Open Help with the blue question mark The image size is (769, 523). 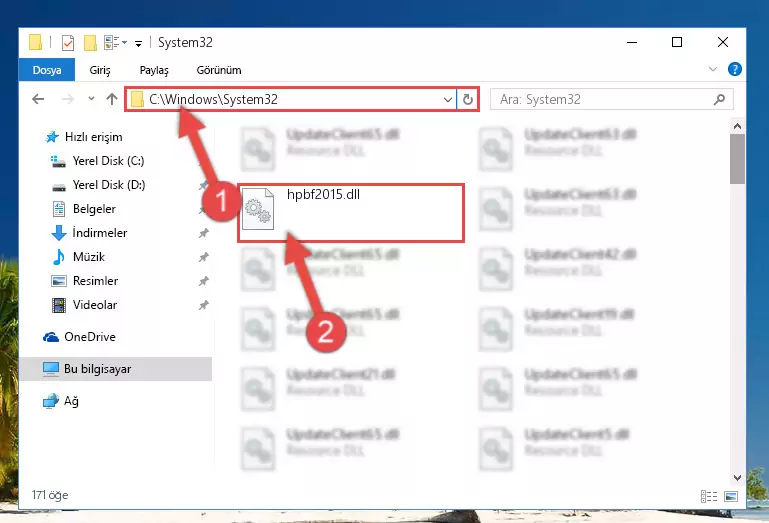pos(734,69)
